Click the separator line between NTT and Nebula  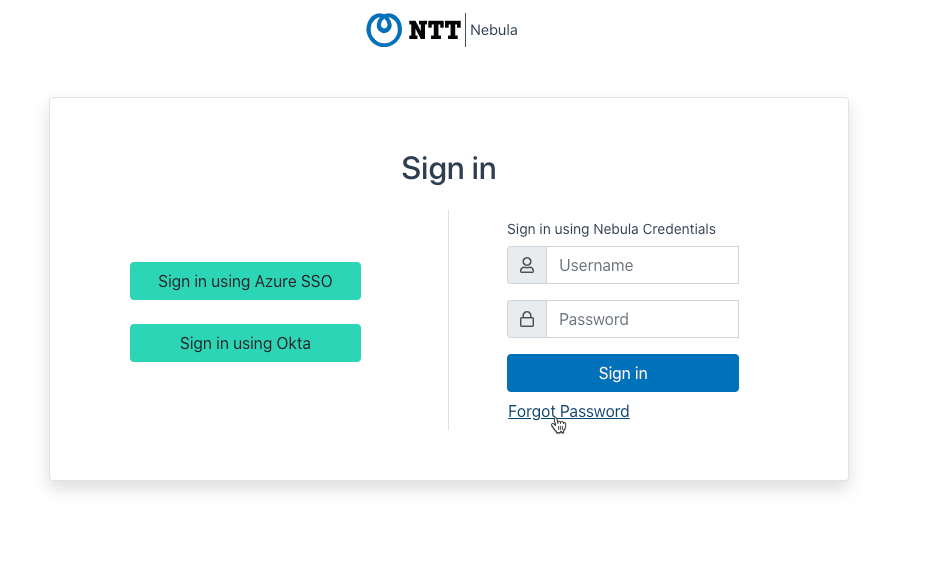465,30
